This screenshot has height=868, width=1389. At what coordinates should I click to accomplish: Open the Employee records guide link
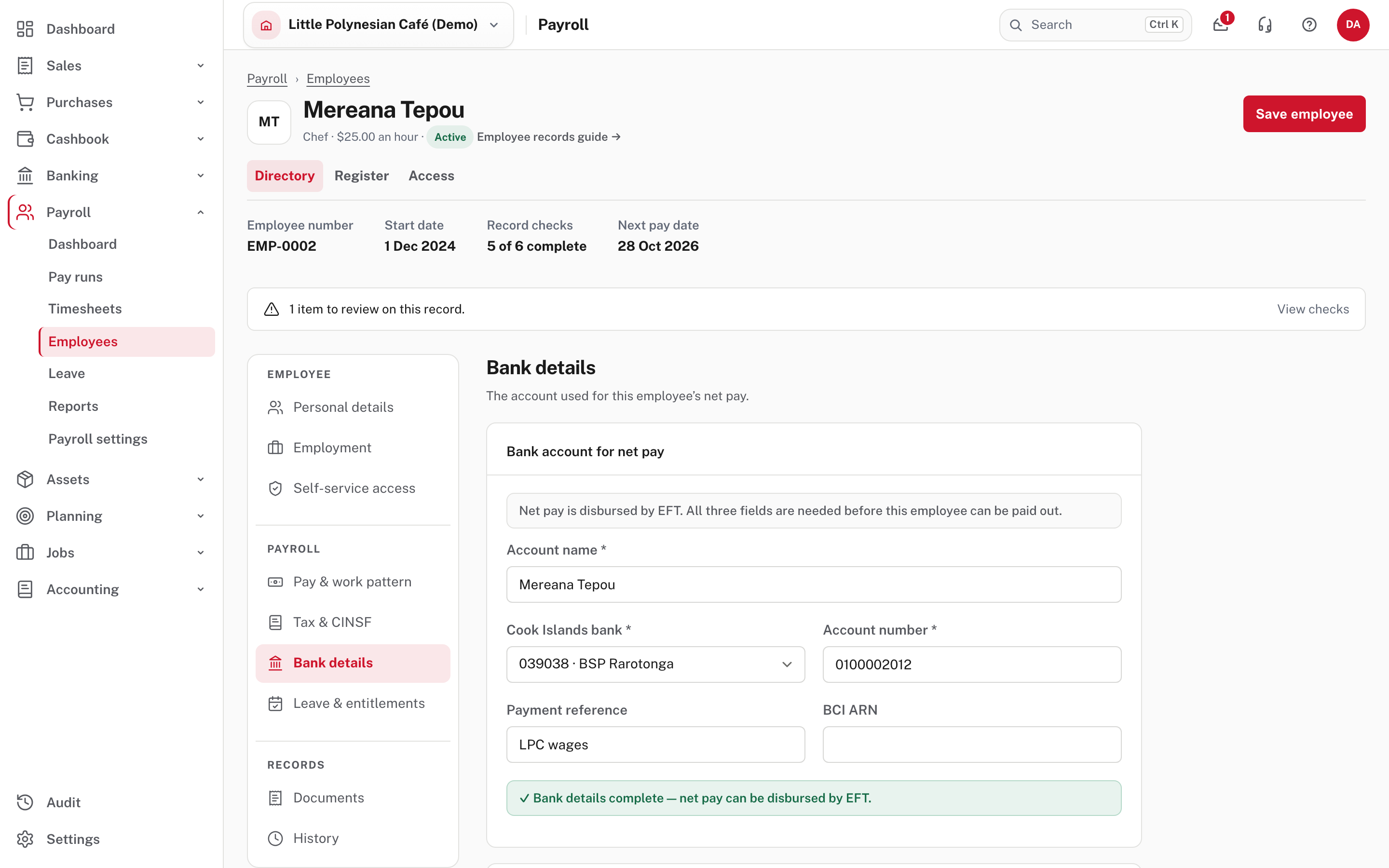tap(549, 136)
